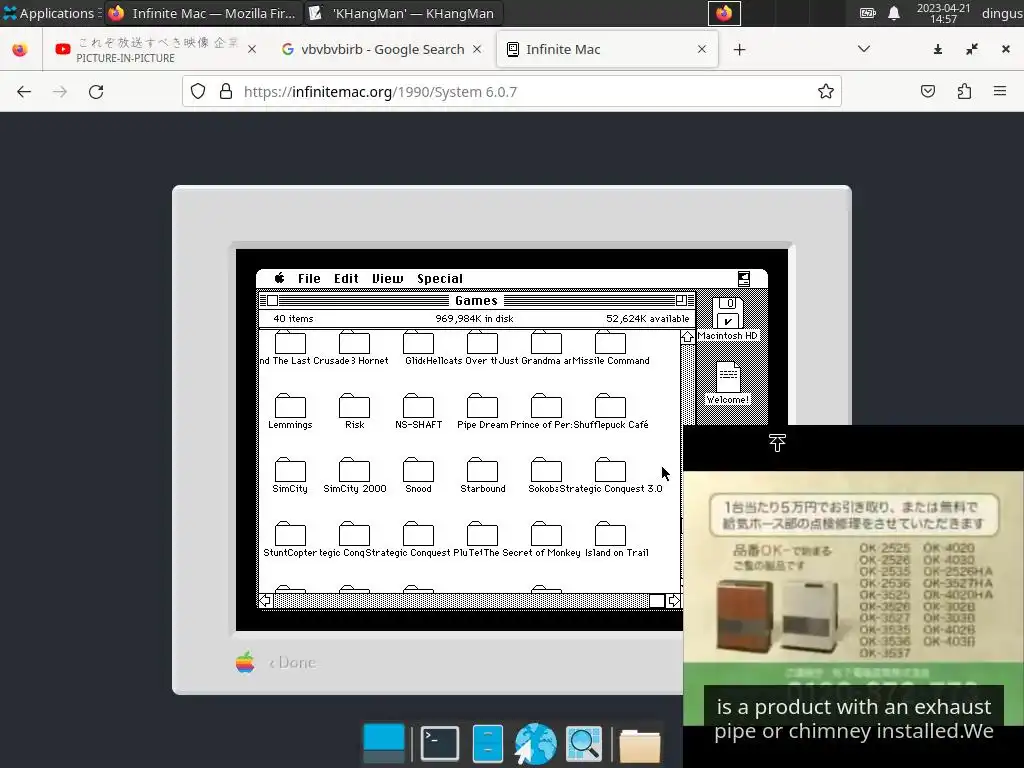Click the notification bell in system tray
The width and height of the screenshot is (1024, 768).
click(893, 13)
